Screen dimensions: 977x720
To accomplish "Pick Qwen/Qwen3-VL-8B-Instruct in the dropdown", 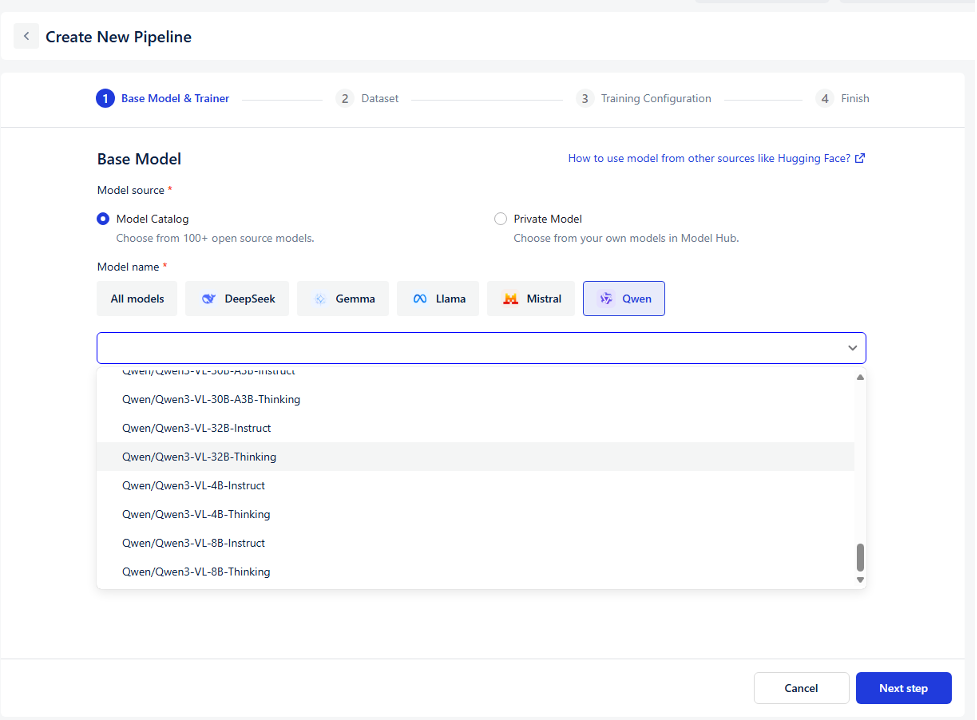I will coord(193,543).
